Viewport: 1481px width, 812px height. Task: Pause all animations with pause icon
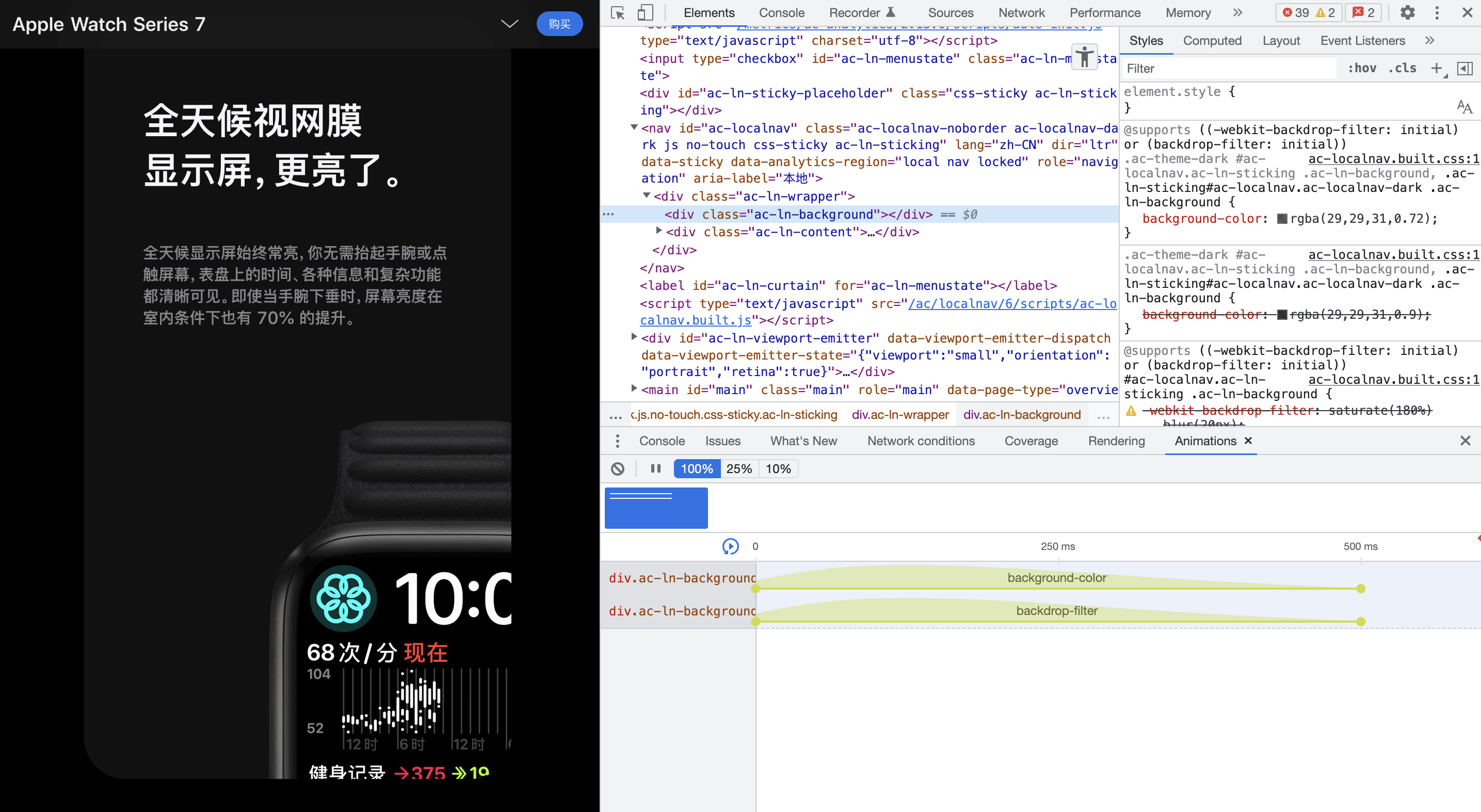click(655, 469)
